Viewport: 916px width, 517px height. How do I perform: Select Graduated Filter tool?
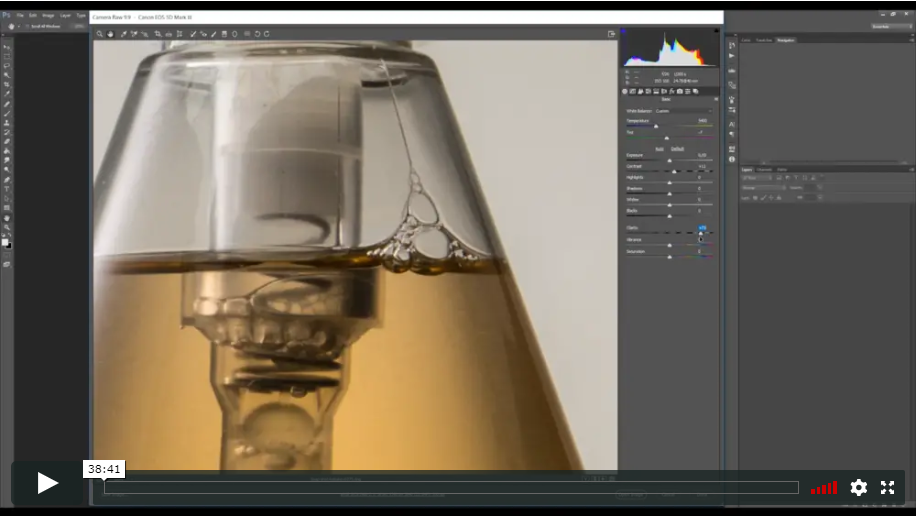coord(224,34)
